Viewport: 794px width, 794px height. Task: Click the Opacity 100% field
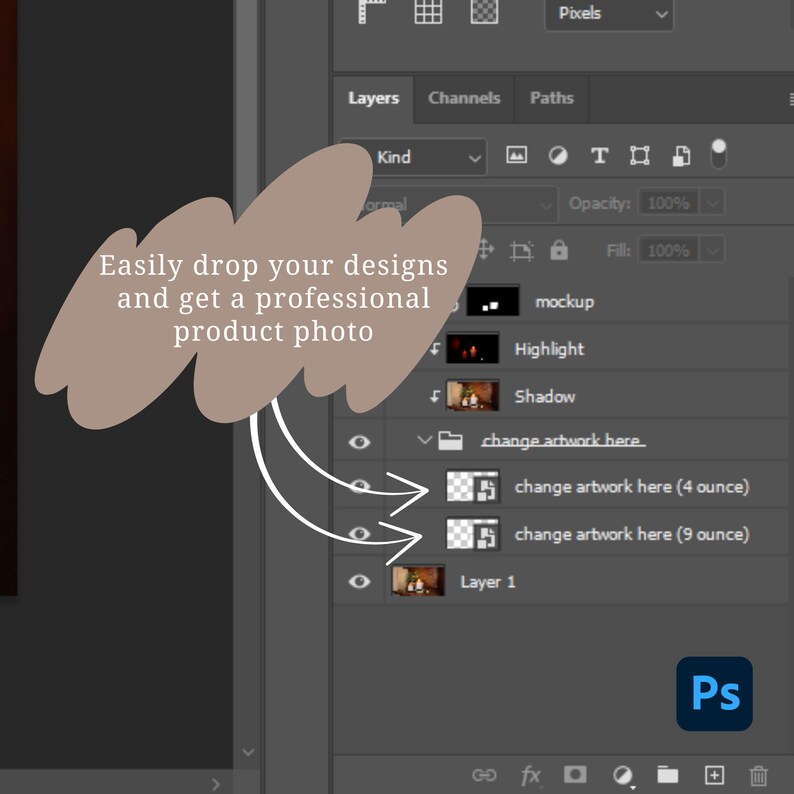point(668,204)
